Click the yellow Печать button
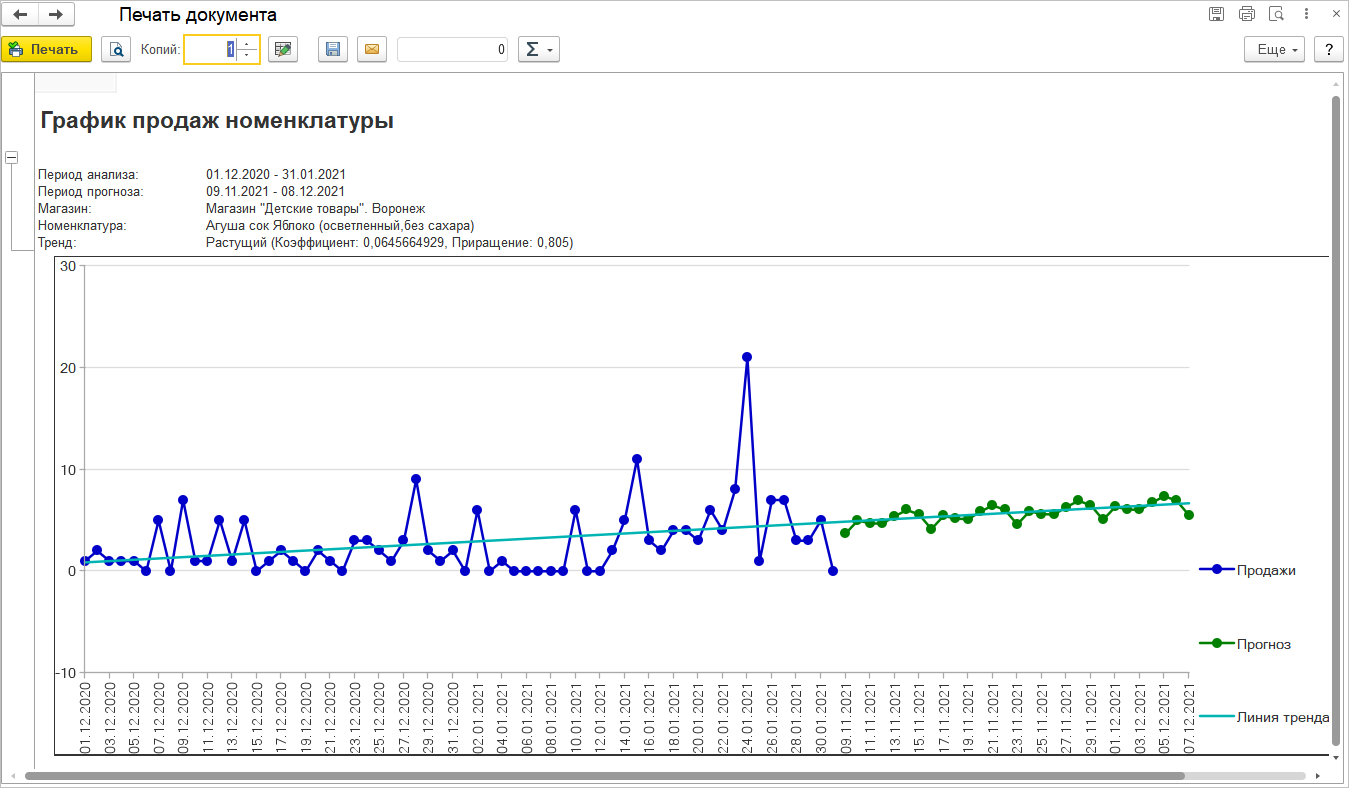1349x788 pixels. point(46,49)
